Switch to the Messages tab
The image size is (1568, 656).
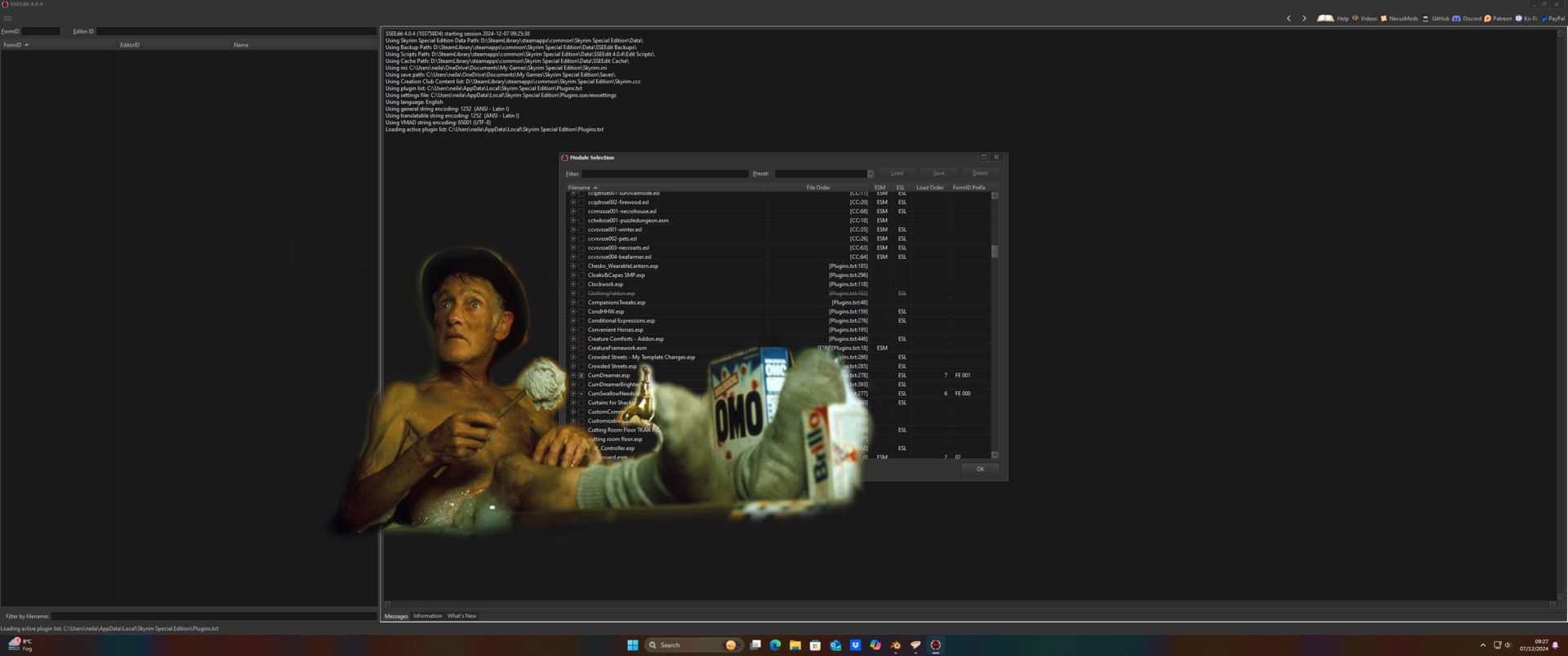point(396,616)
